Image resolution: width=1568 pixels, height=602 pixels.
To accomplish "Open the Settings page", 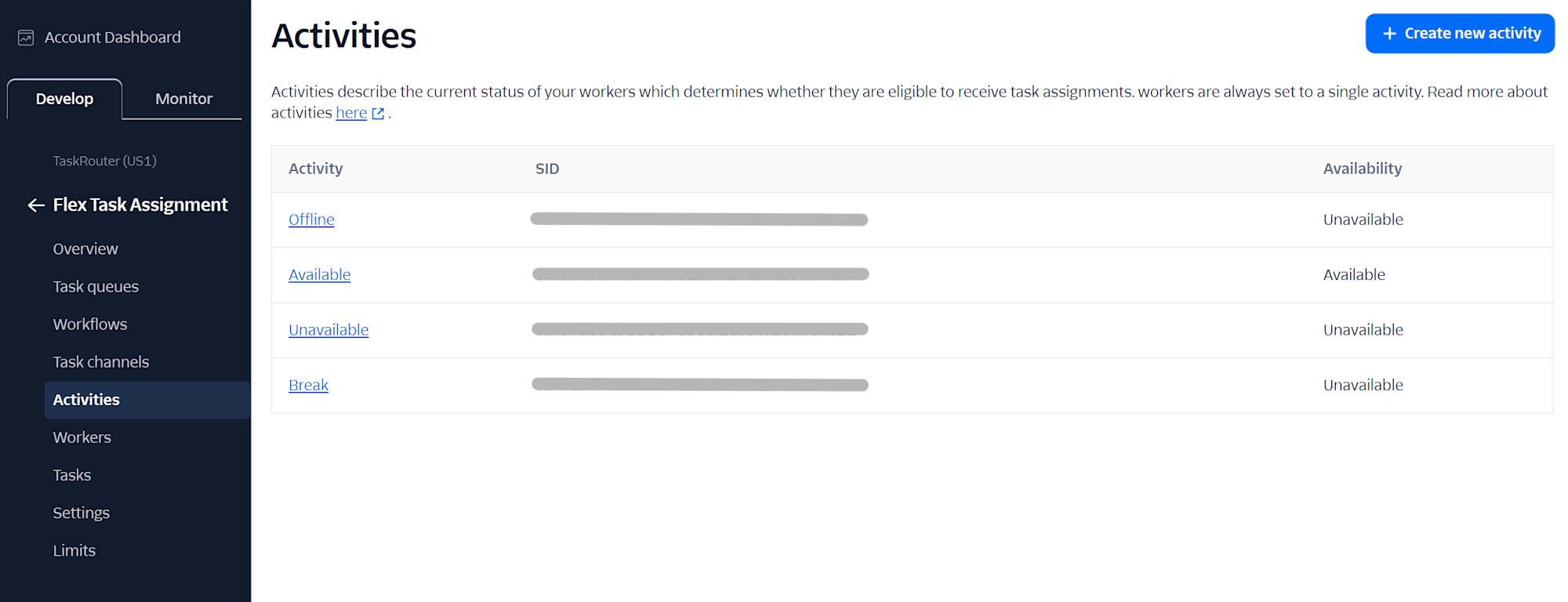I will click(x=82, y=513).
